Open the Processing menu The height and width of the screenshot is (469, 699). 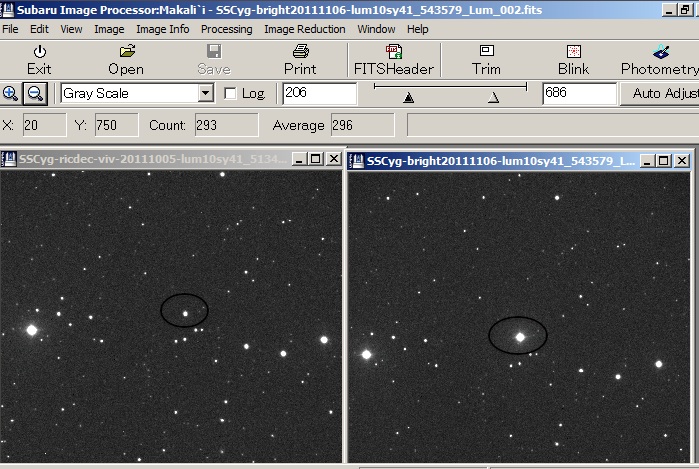point(226,29)
